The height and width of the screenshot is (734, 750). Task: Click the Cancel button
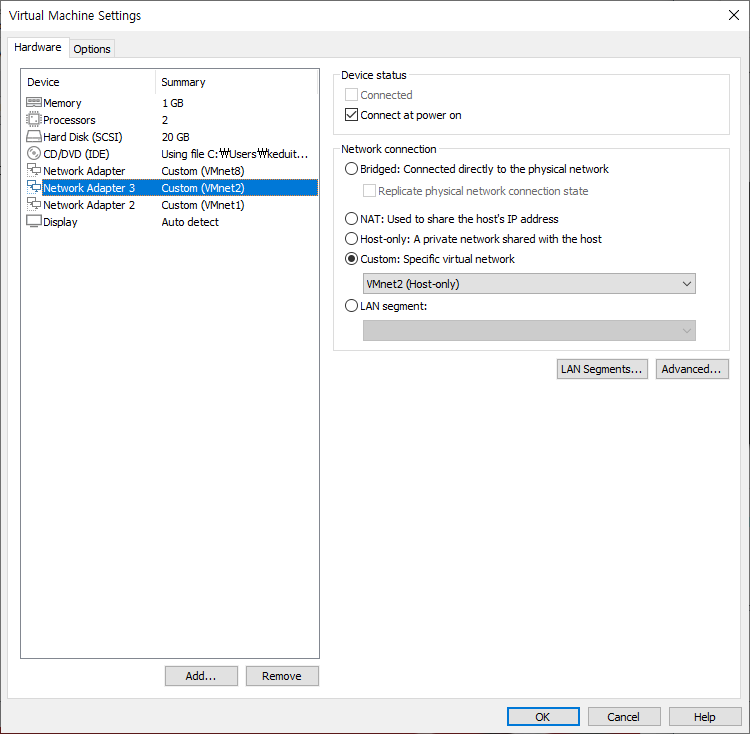point(624,717)
